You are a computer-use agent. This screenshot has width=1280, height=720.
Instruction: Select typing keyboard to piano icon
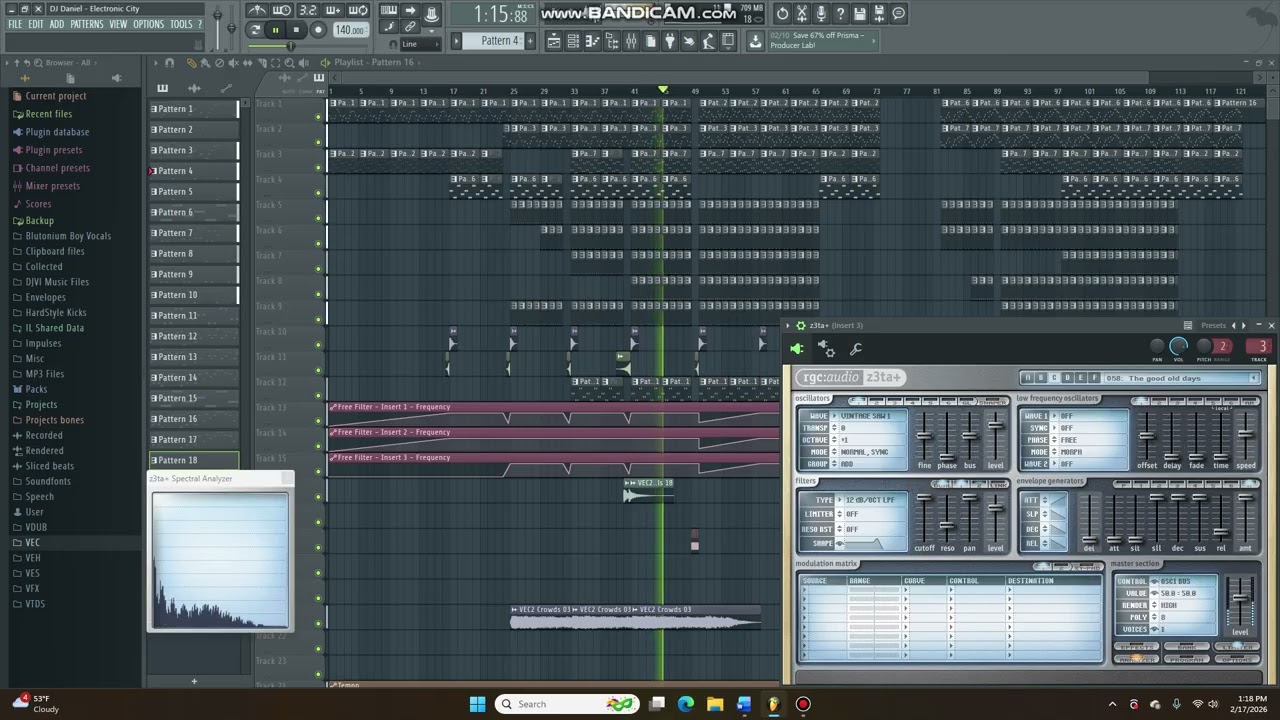pos(389,10)
